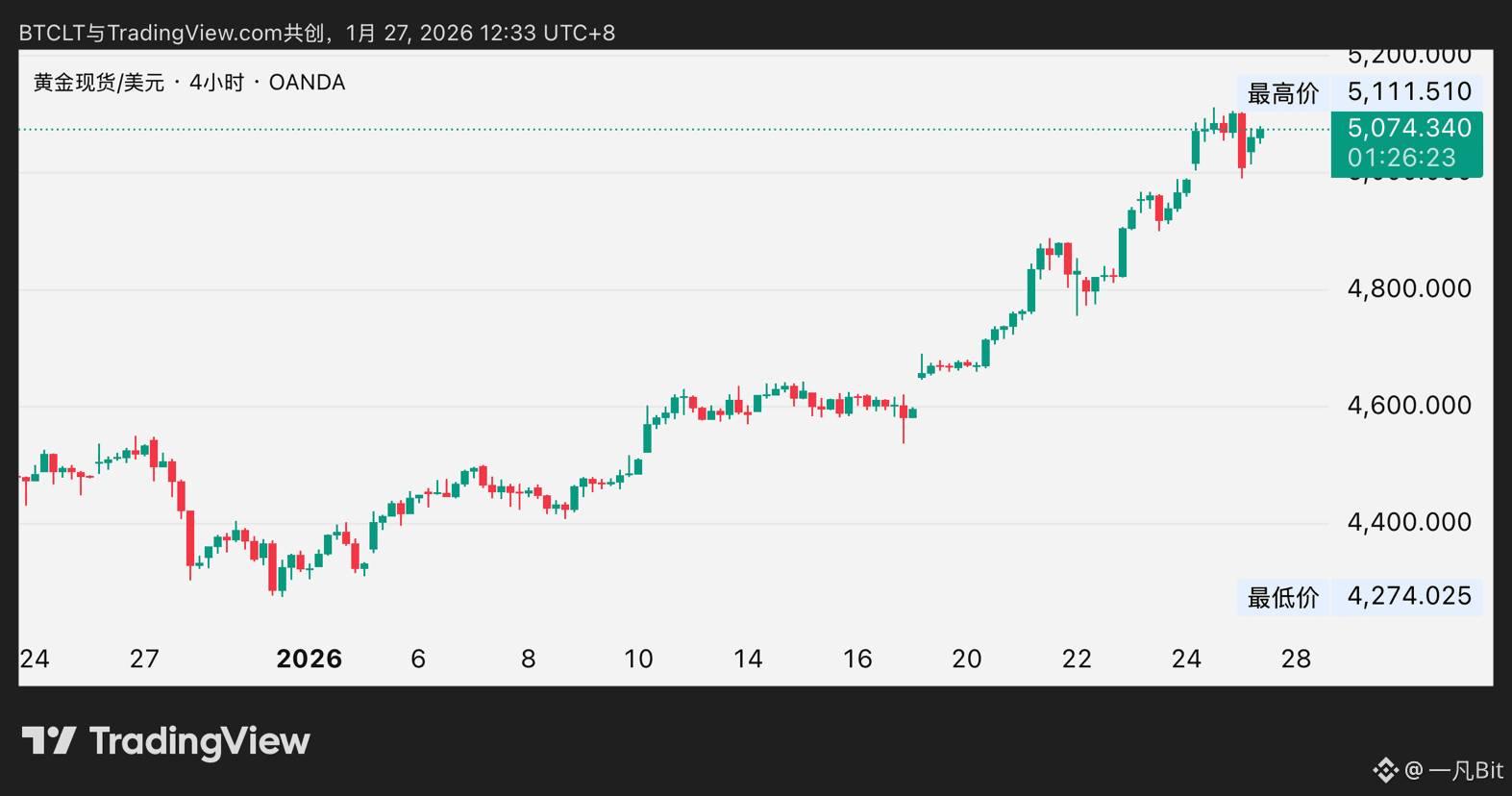The image size is (1512, 796).
Task: Click the 28 date axis label
Action: 1296,659
